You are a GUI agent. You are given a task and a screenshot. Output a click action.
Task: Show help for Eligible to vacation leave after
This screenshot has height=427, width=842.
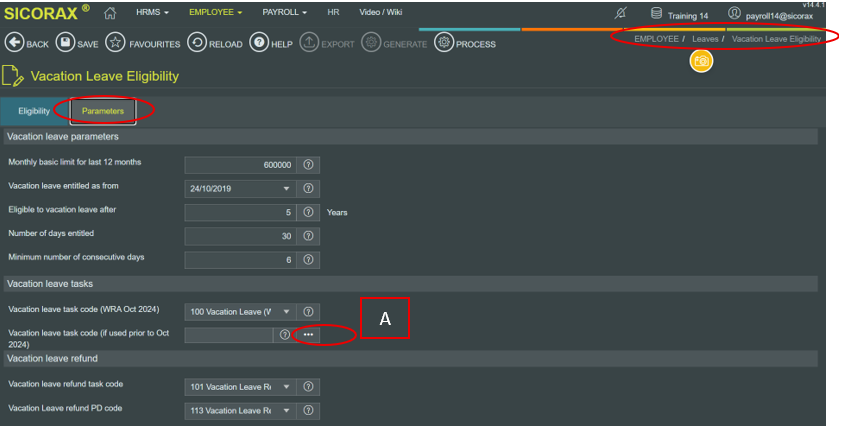pos(308,212)
